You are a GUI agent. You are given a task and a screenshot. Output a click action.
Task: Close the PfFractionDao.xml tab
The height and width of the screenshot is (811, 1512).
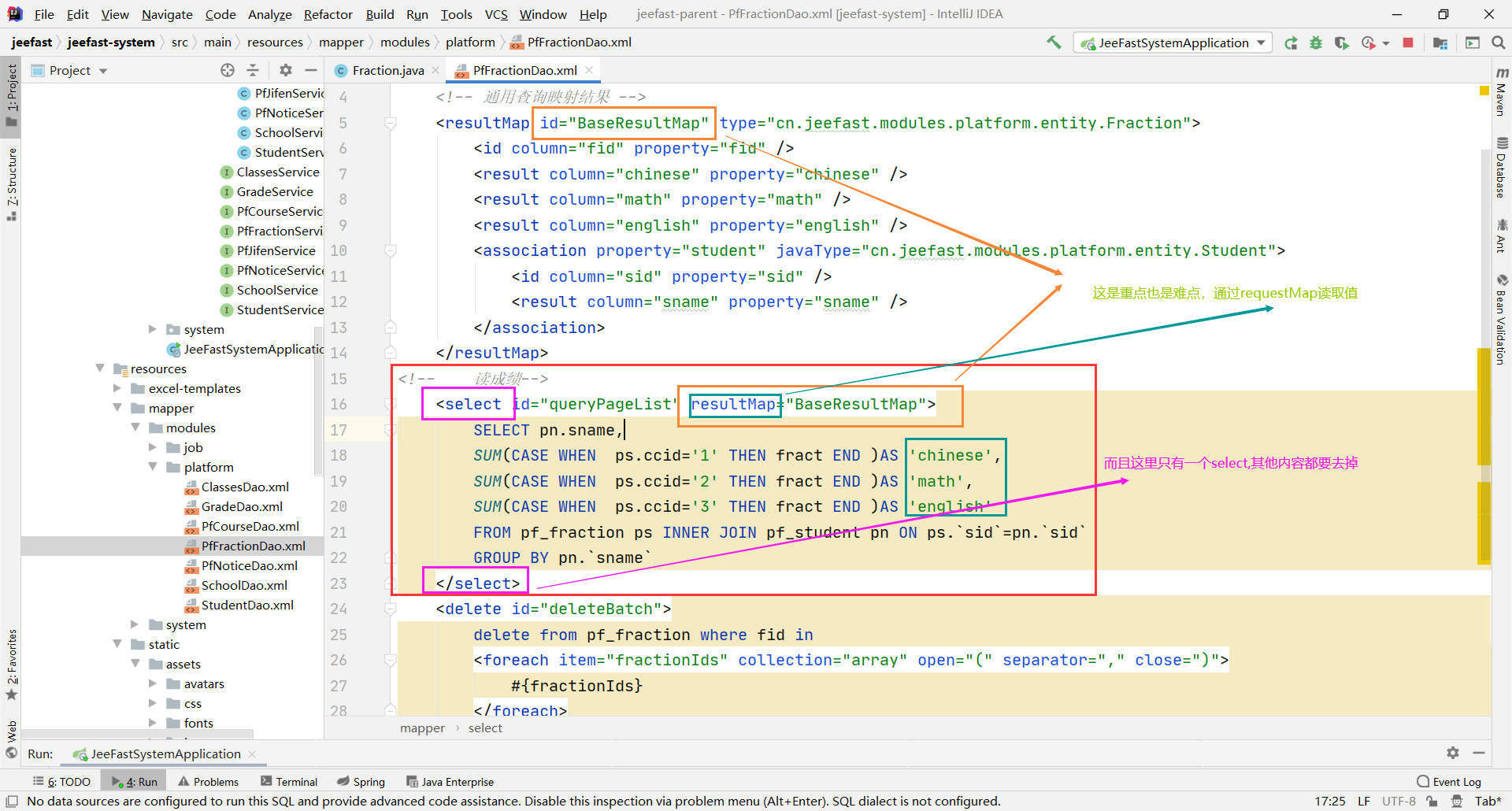[x=589, y=70]
